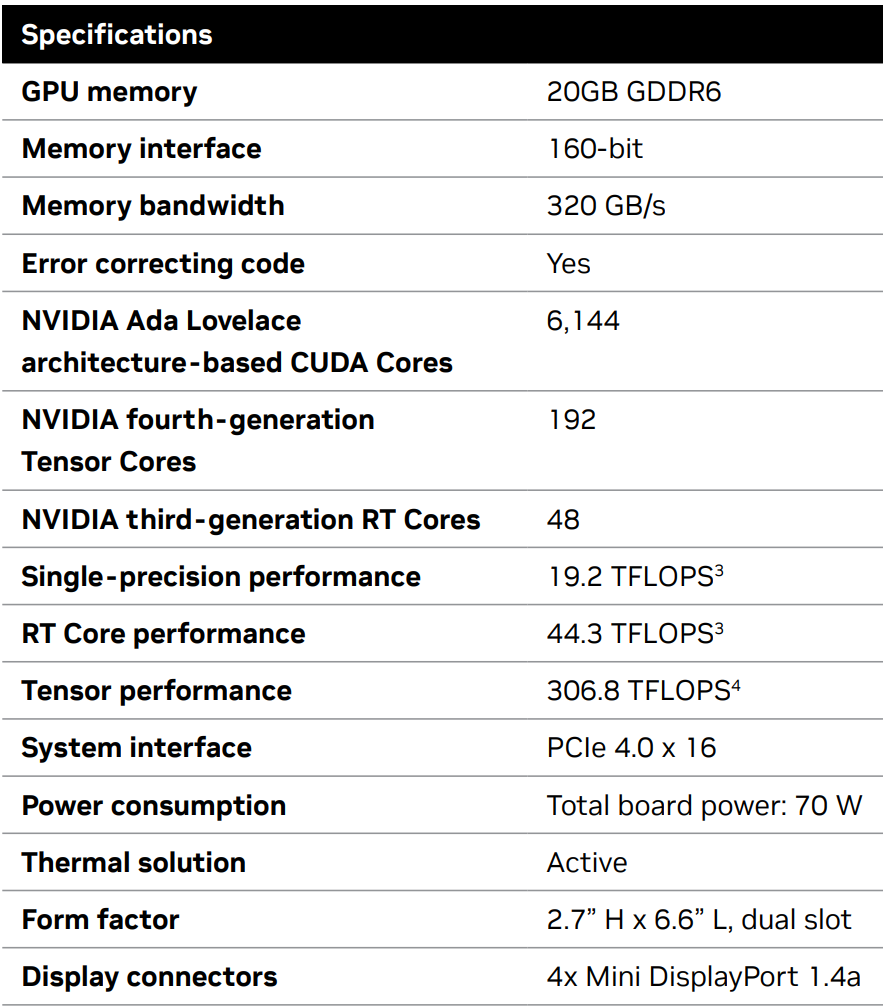The height and width of the screenshot is (1006, 883).
Task: Click the Specifications table header
Action: pyautogui.click(x=117, y=35)
